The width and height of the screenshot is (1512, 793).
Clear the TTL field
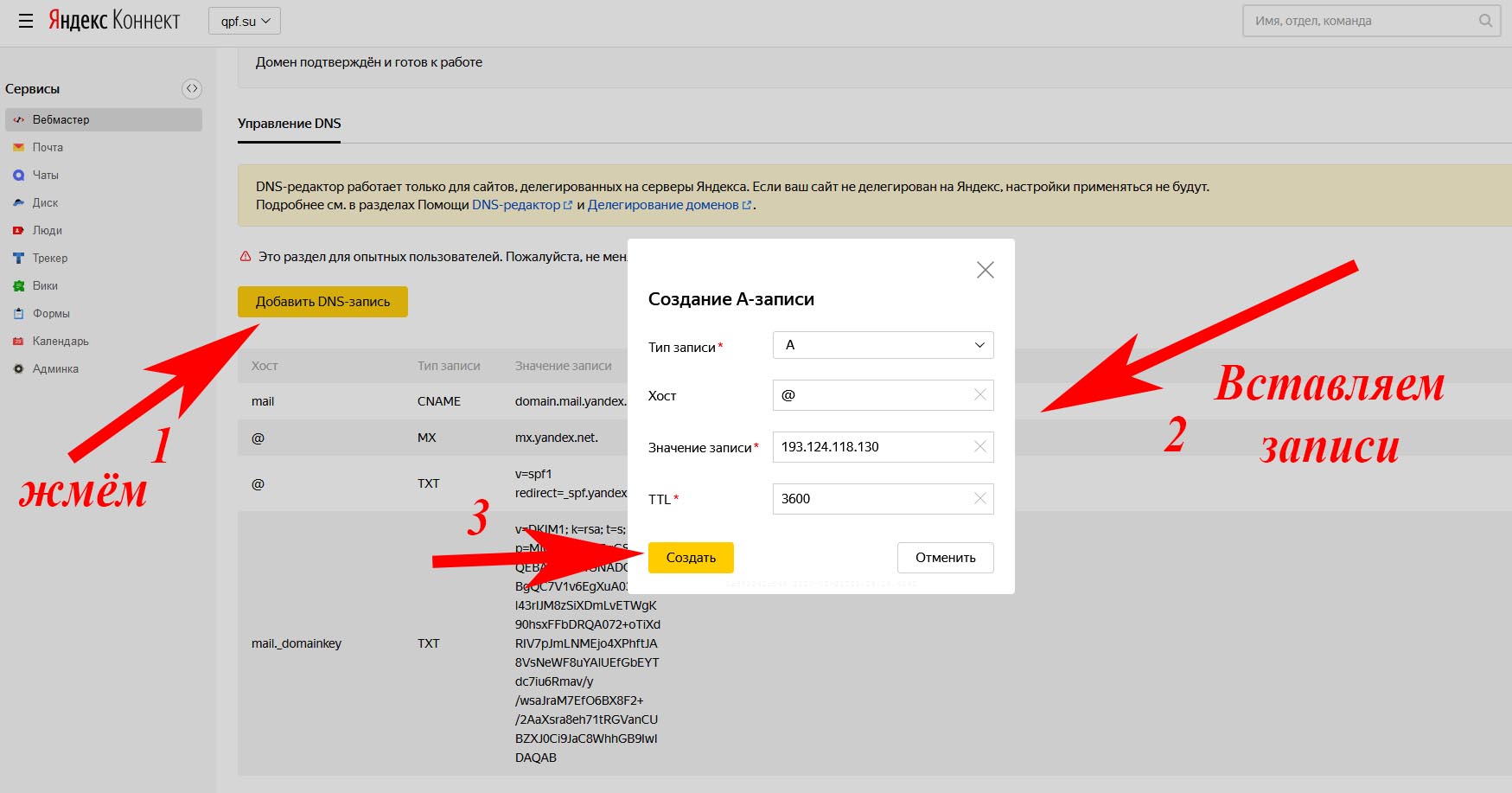(x=979, y=499)
